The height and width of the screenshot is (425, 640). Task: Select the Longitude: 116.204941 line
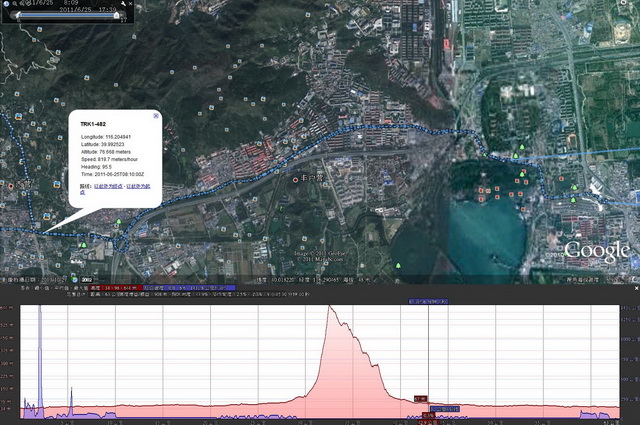106,137
